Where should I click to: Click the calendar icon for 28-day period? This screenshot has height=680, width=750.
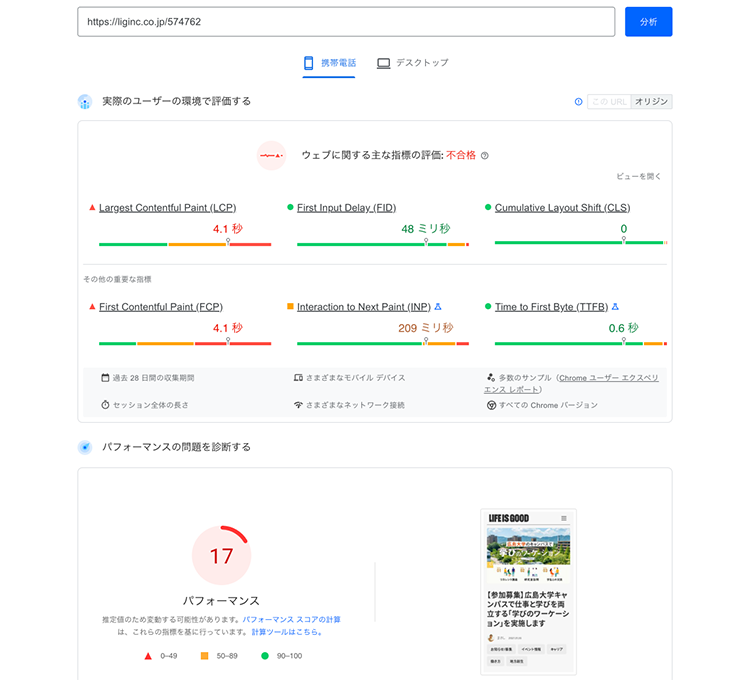coord(105,378)
